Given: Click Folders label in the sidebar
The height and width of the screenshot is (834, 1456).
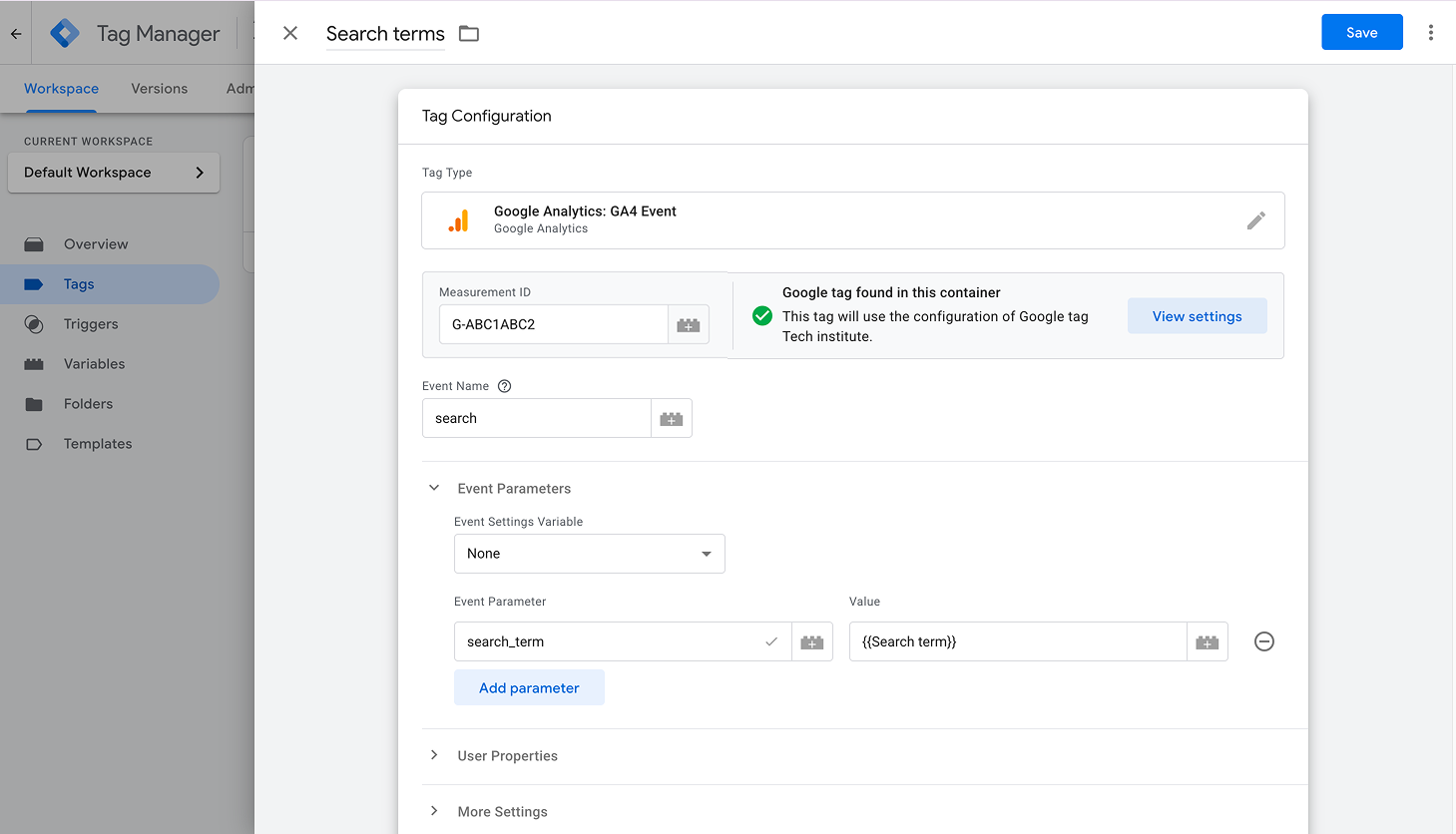Looking at the screenshot, I should 89,404.
